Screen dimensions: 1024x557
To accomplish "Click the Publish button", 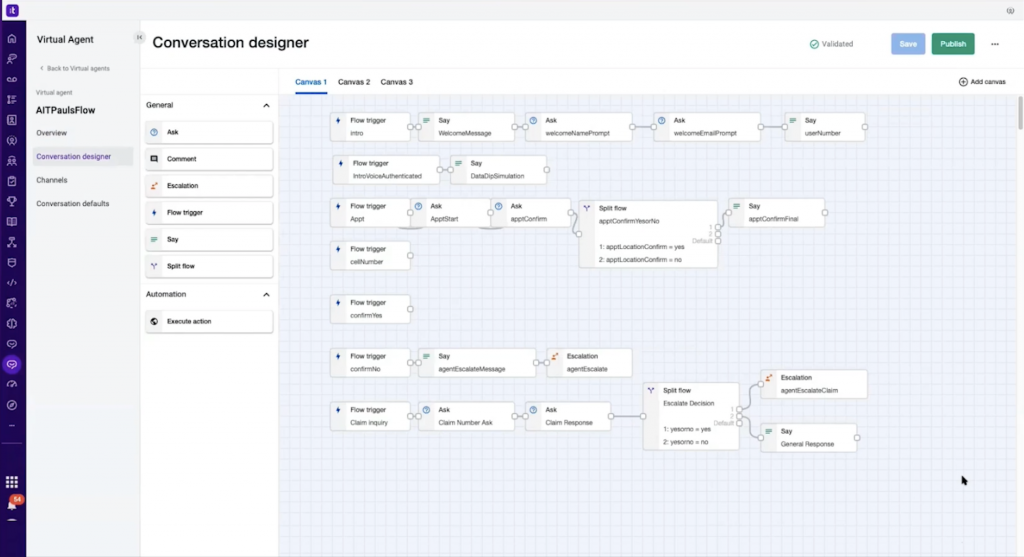I will [x=952, y=44].
